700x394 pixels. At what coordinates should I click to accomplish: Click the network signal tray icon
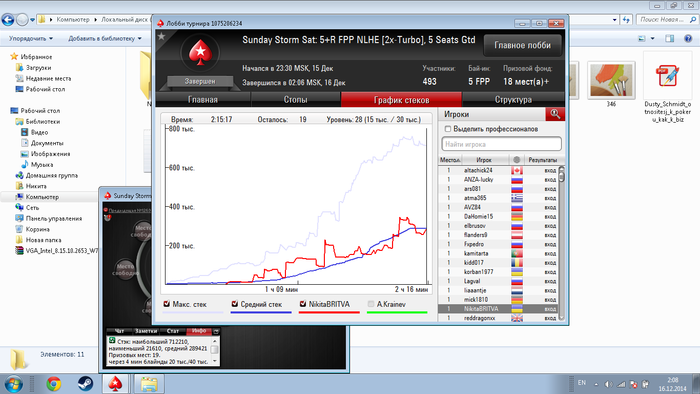click(621, 384)
